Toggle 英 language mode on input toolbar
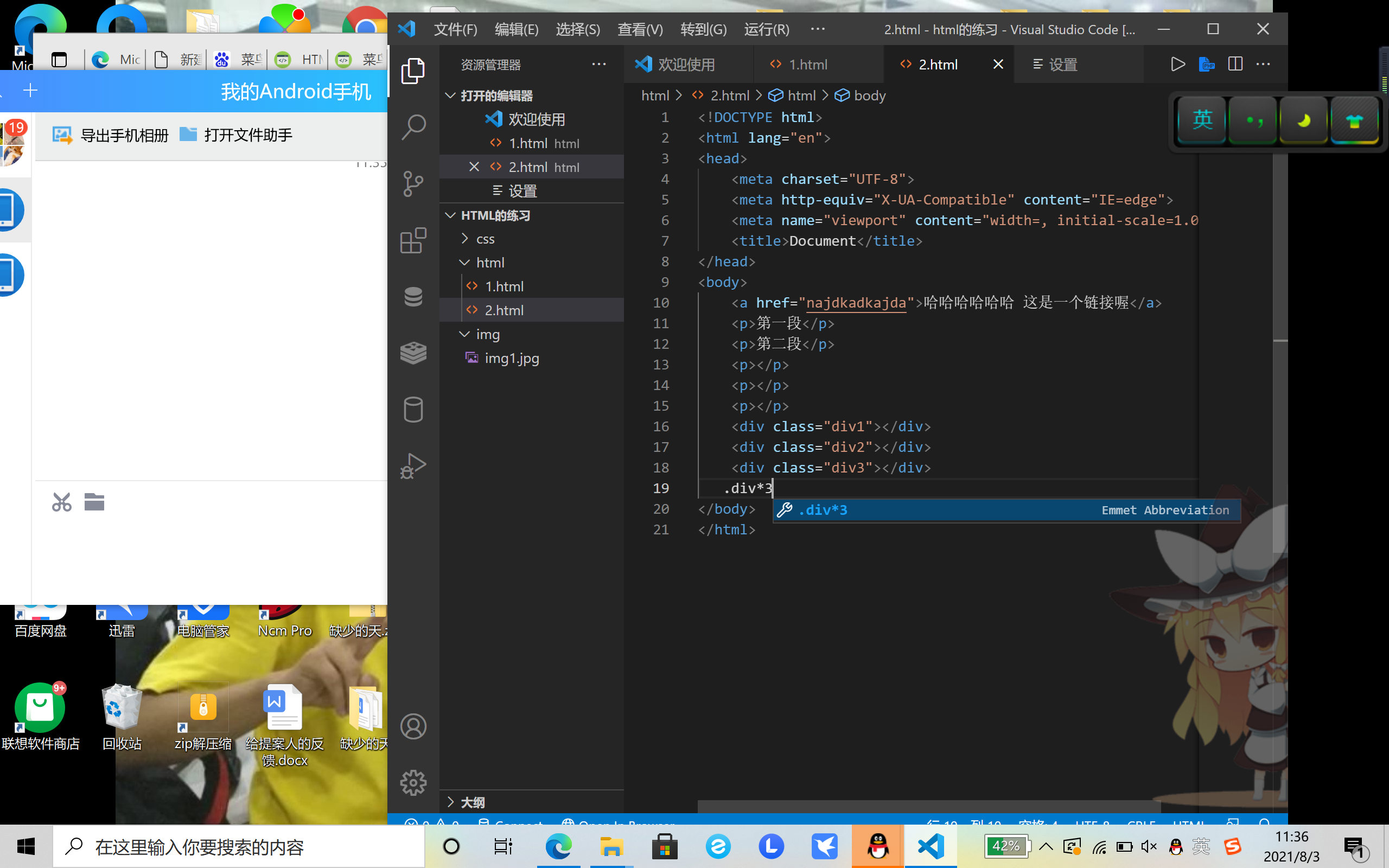 [1202, 120]
